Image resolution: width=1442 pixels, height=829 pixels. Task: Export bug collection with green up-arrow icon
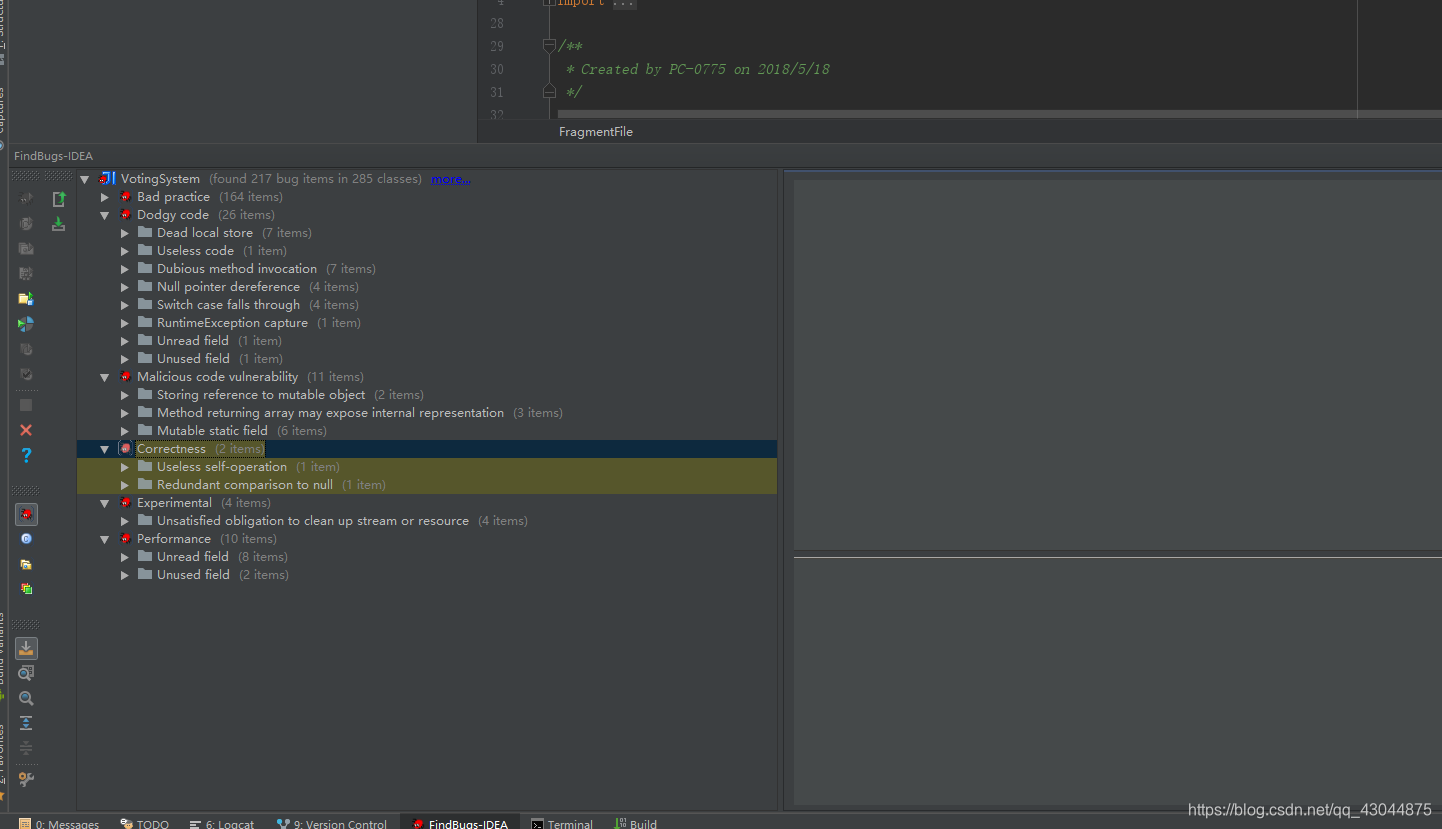click(x=59, y=199)
